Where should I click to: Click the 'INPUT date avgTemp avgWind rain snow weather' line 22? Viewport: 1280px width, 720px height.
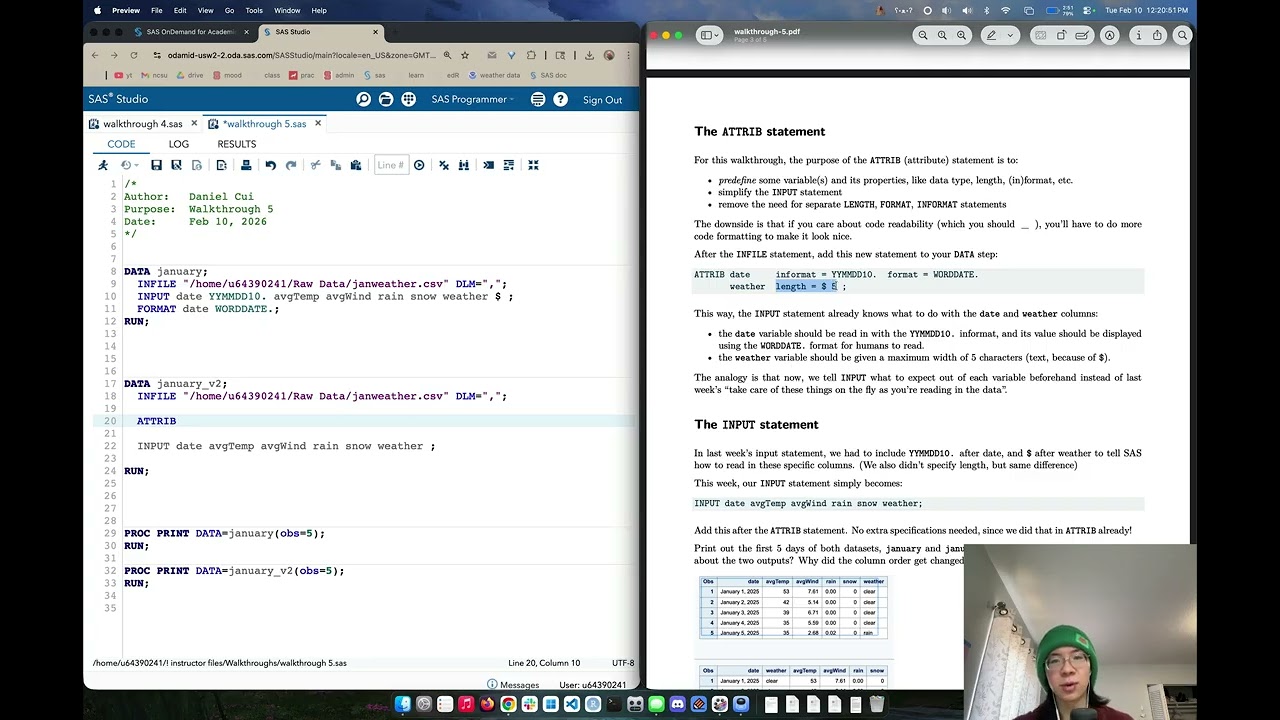pyautogui.click(x=286, y=446)
